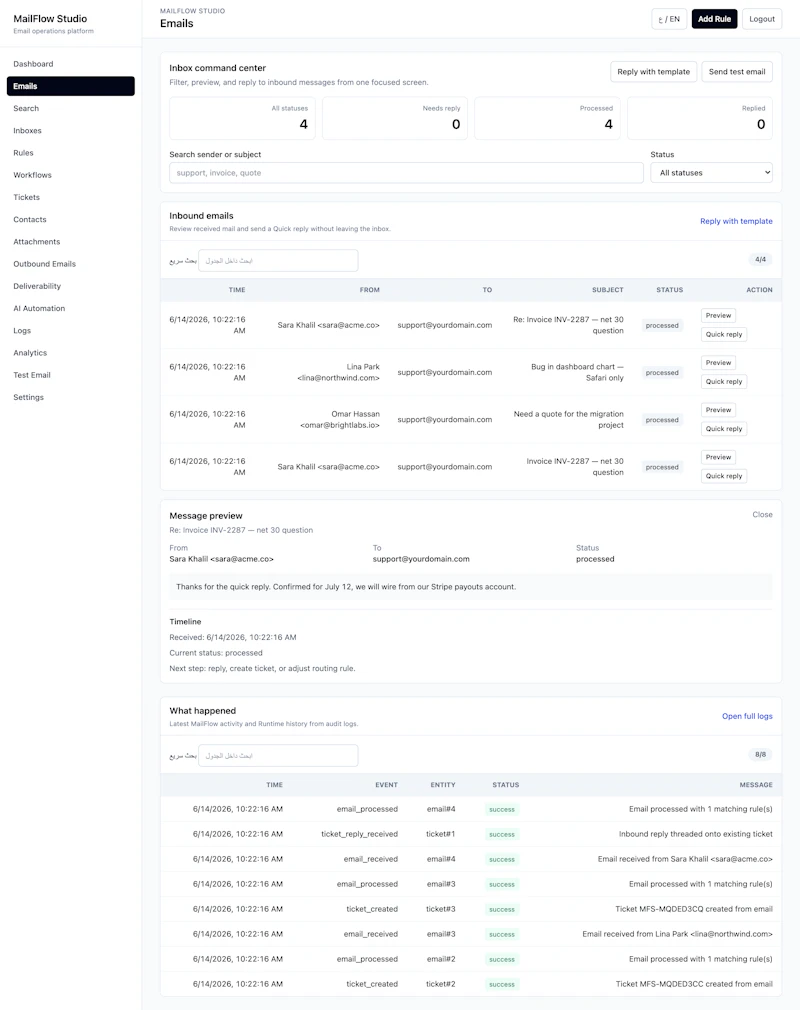
Task: Open Tickets in the sidebar
Action: pyautogui.click(x=26, y=197)
